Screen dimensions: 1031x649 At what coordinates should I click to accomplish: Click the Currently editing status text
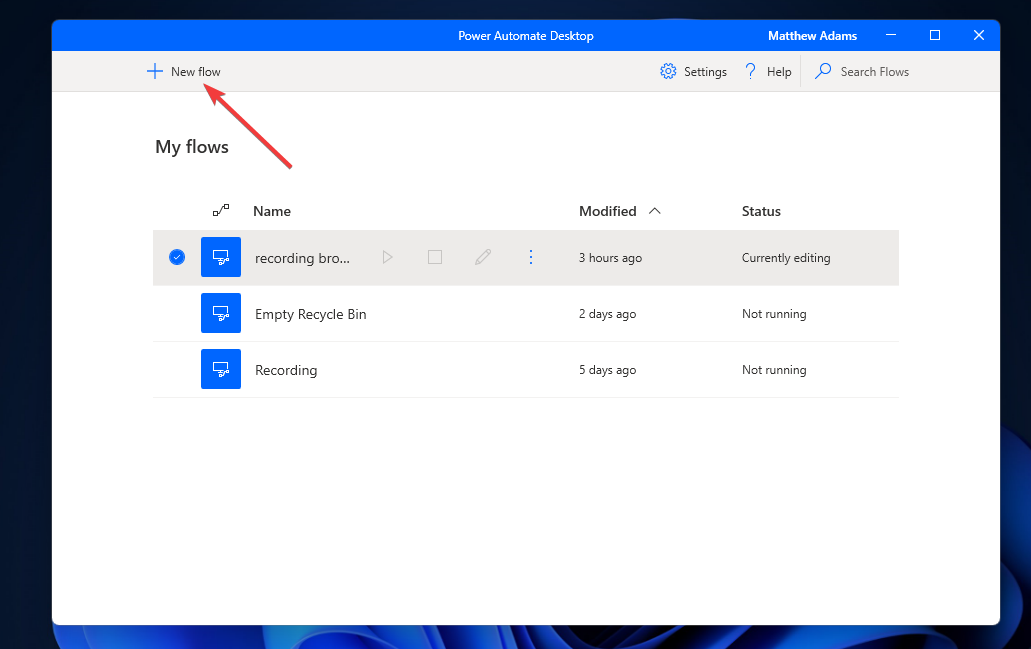pyautogui.click(x=786, y=258)
